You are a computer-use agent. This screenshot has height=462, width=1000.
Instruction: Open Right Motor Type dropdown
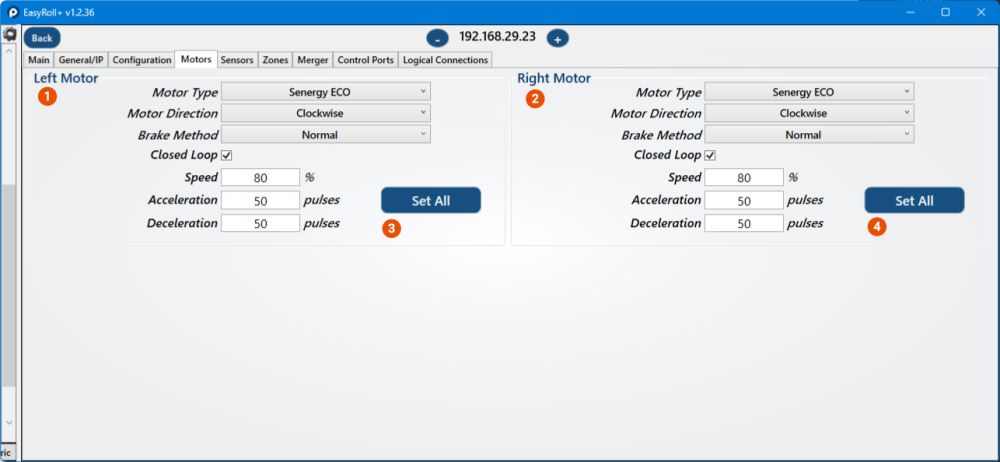(809, 92)
